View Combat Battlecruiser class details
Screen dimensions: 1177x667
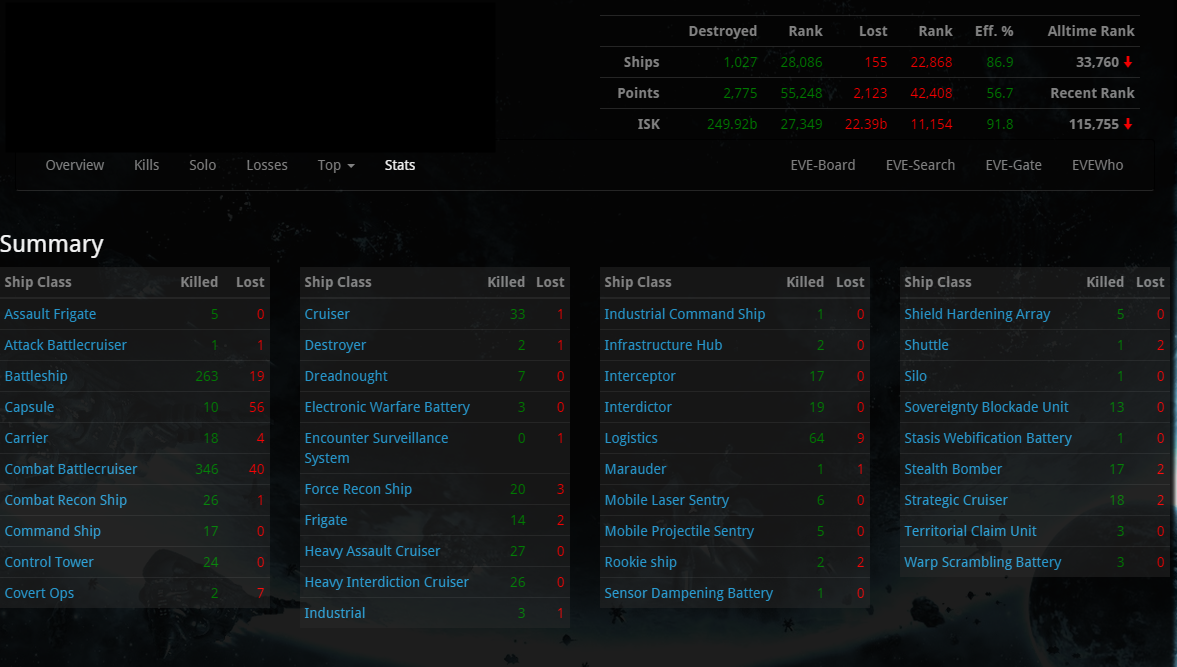click(71, 469)
